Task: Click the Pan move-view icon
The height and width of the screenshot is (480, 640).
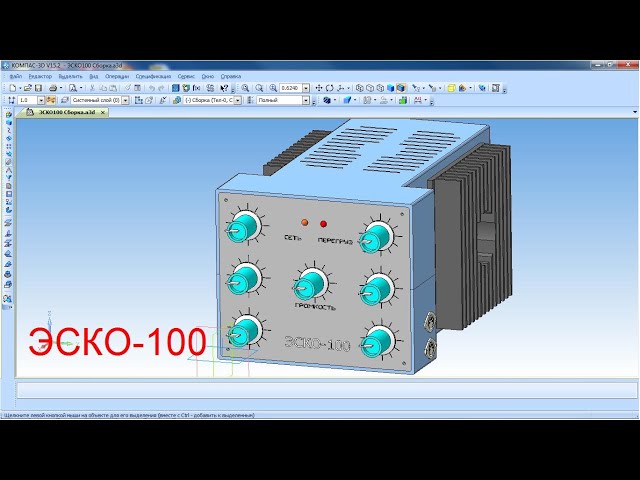Action: coord(319,88)
